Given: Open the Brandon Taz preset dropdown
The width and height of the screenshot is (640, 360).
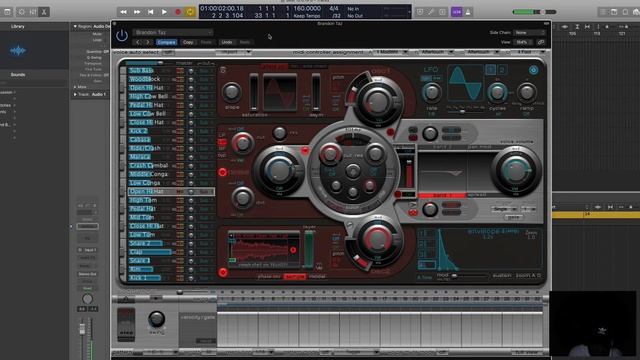Looking at the screenshot, I should click(x=173, y=32).
